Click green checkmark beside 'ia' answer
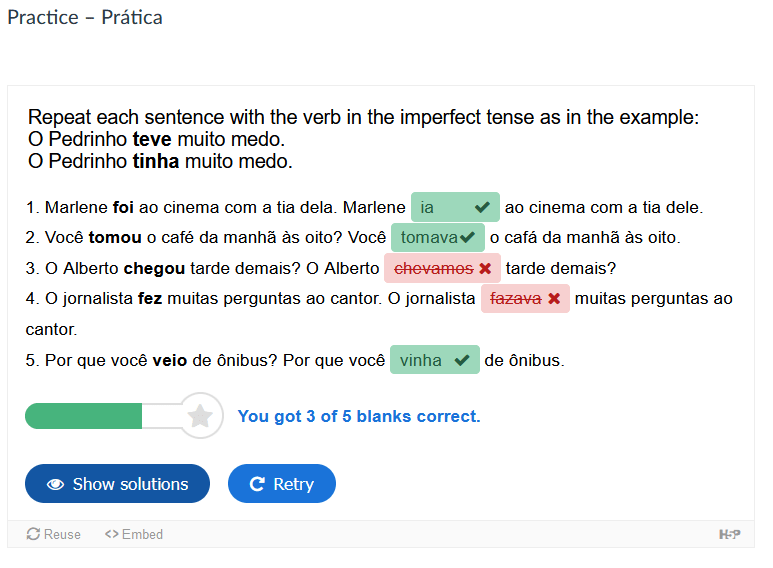Image resolution: width=773 pixels, height=568 pixels. point(482,207)
